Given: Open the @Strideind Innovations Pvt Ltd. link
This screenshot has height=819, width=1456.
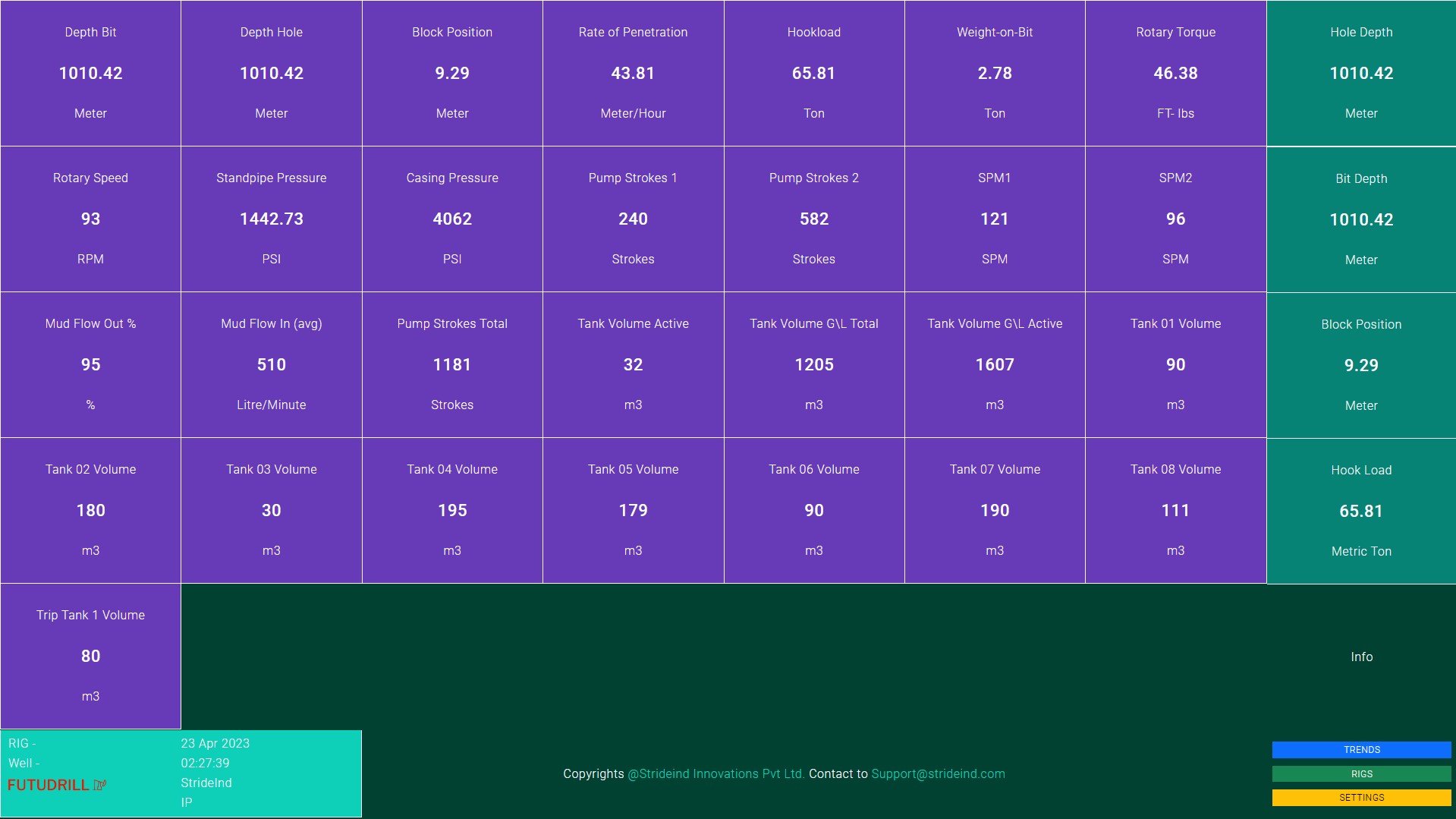Looking at the screenshot, I should 715,774.
